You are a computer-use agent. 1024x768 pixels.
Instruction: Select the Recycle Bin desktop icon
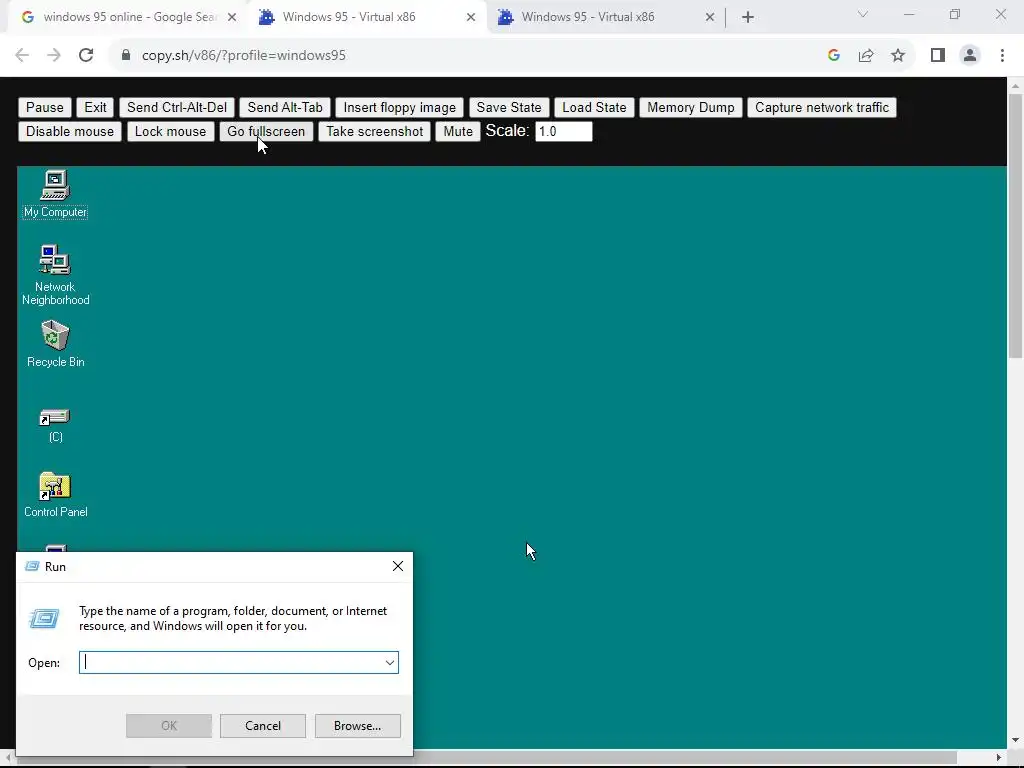pos(55,344)
